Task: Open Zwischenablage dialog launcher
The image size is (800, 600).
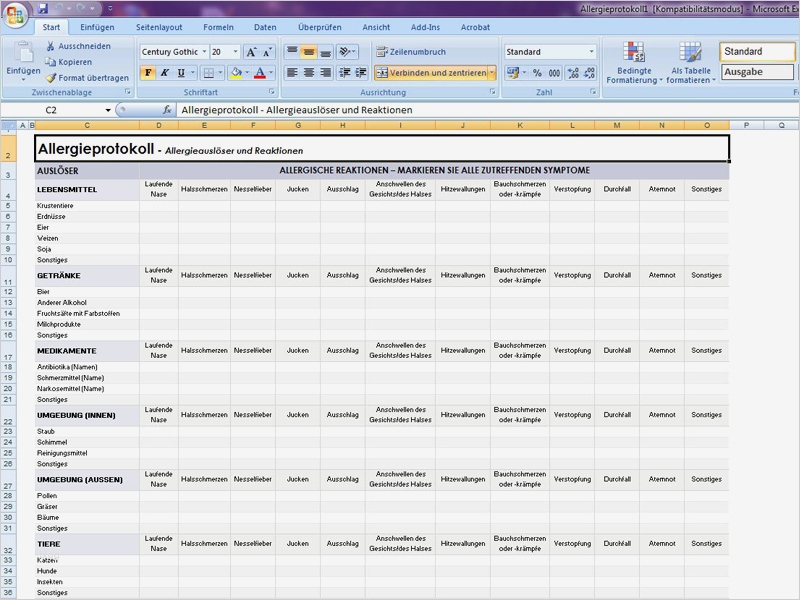Action: click(x=128, y=92)
